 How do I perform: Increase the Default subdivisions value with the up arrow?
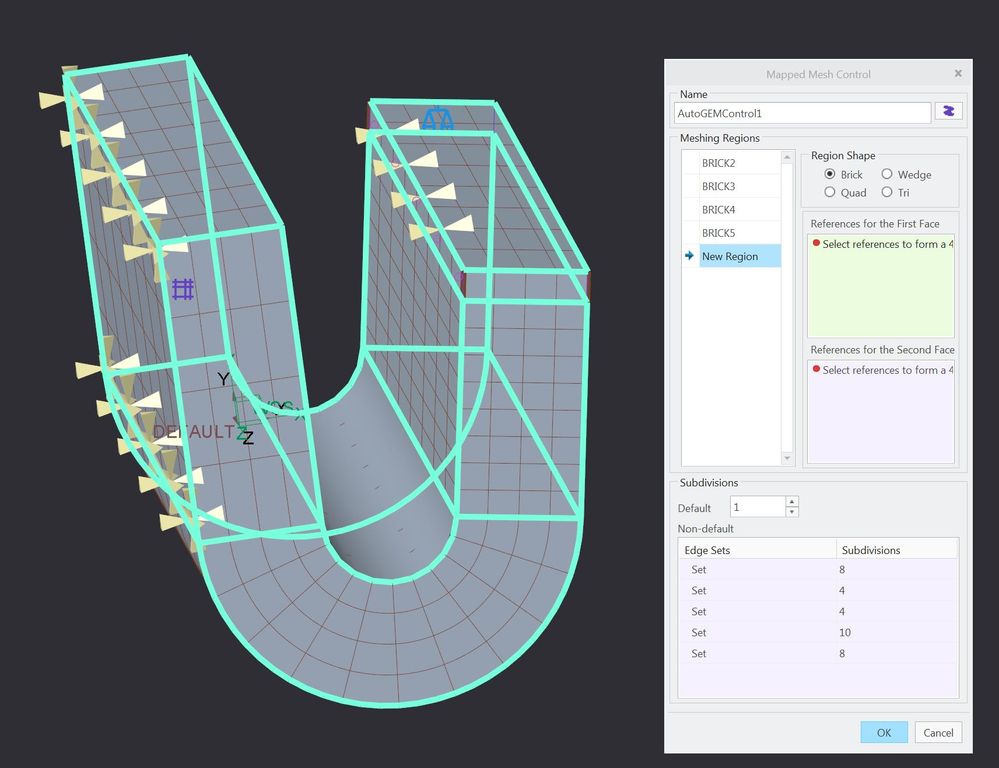coord(792,502)
